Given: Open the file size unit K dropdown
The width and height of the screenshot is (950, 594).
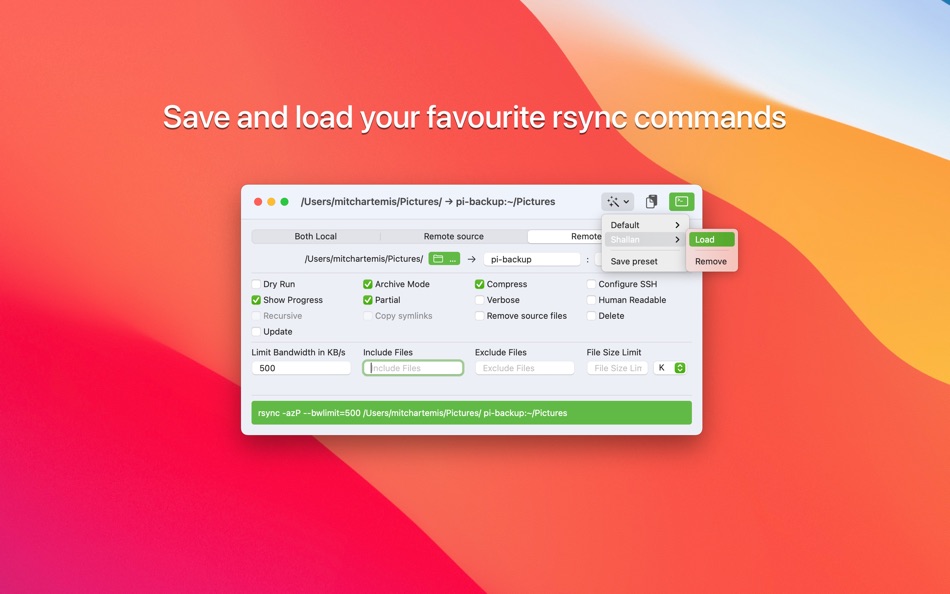Looking at the screenshot, I should coord(670,368).
